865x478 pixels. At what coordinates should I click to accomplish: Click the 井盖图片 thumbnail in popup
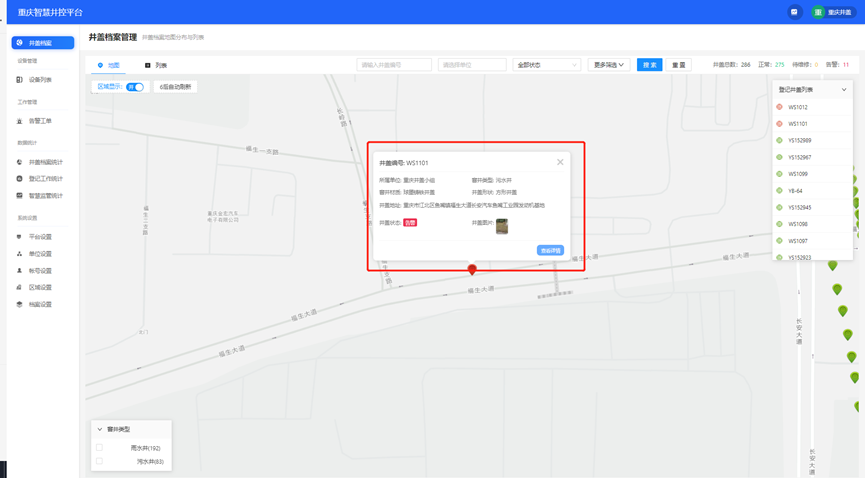pyautogui.click(x=502, y=226)
